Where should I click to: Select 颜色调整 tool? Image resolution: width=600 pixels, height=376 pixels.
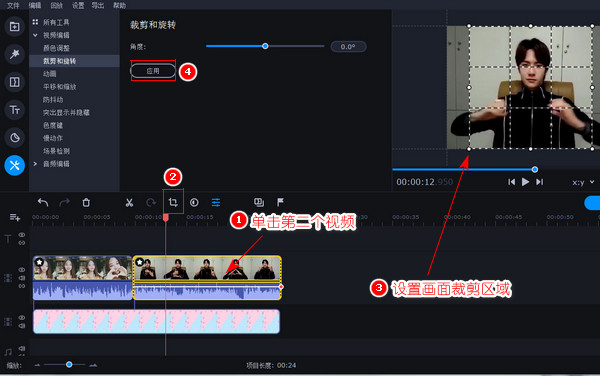tap(56, 48)
